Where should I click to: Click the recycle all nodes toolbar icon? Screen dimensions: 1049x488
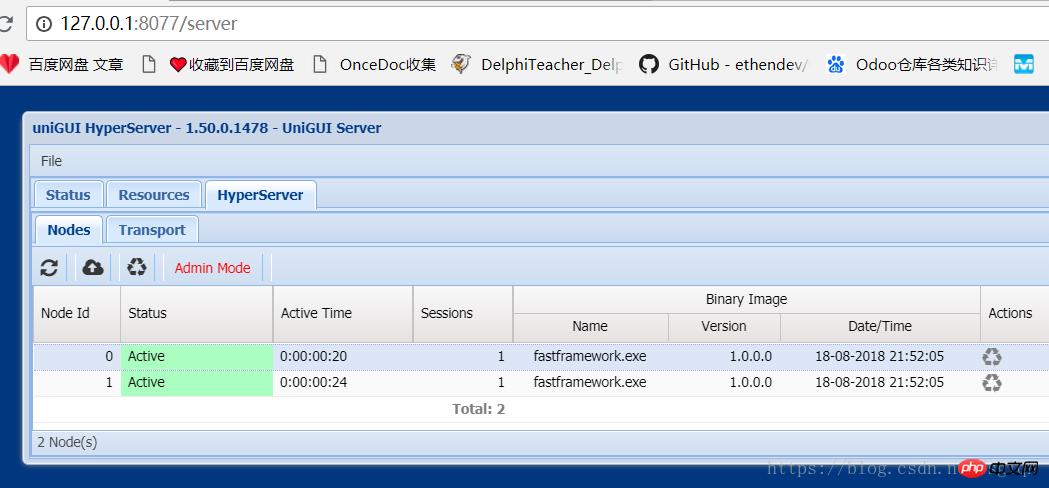click(x=137, y=268)
